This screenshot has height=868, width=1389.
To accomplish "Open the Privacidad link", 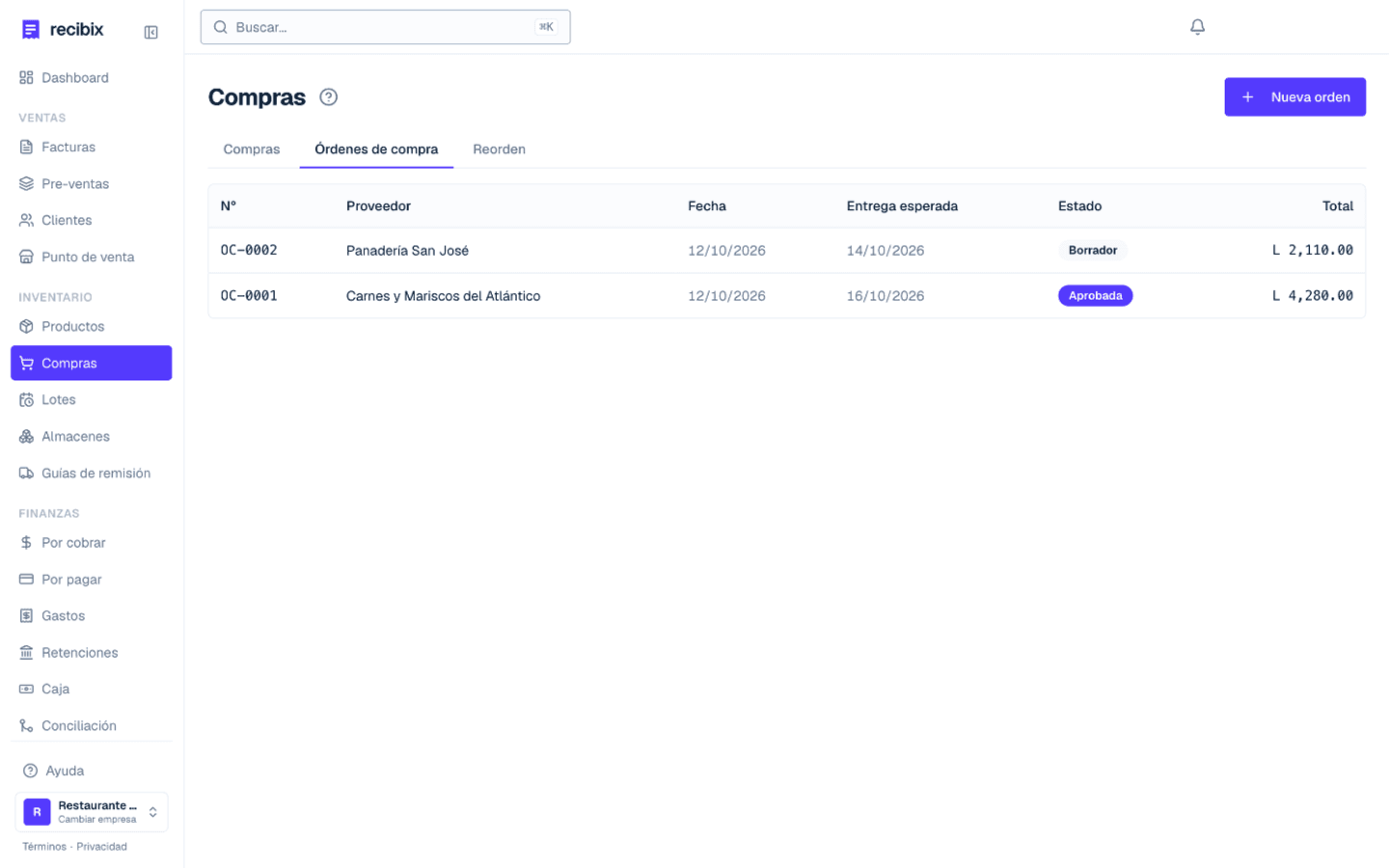I will coord(102,847).
